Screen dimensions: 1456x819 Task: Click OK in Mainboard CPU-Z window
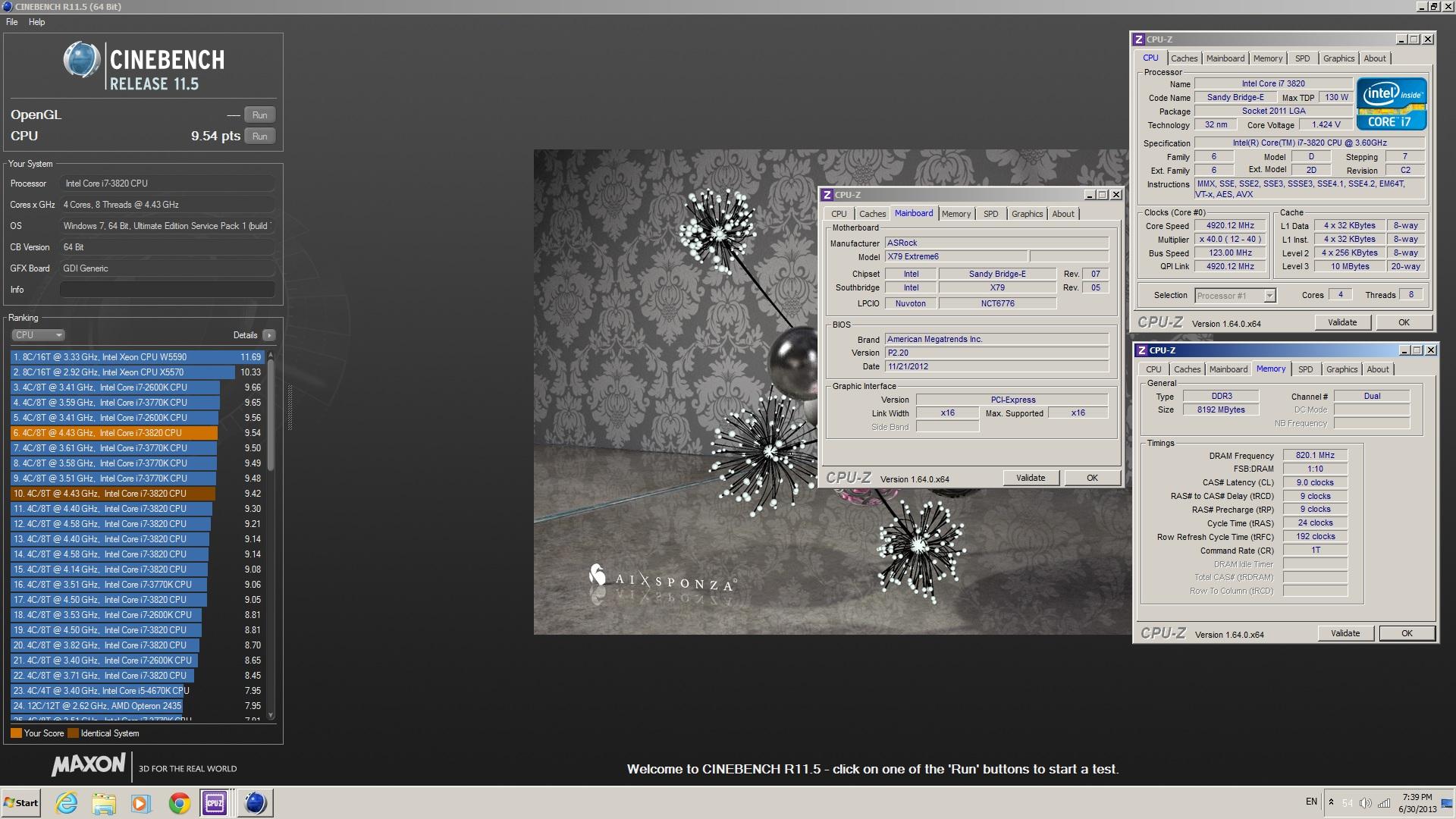1092,478
